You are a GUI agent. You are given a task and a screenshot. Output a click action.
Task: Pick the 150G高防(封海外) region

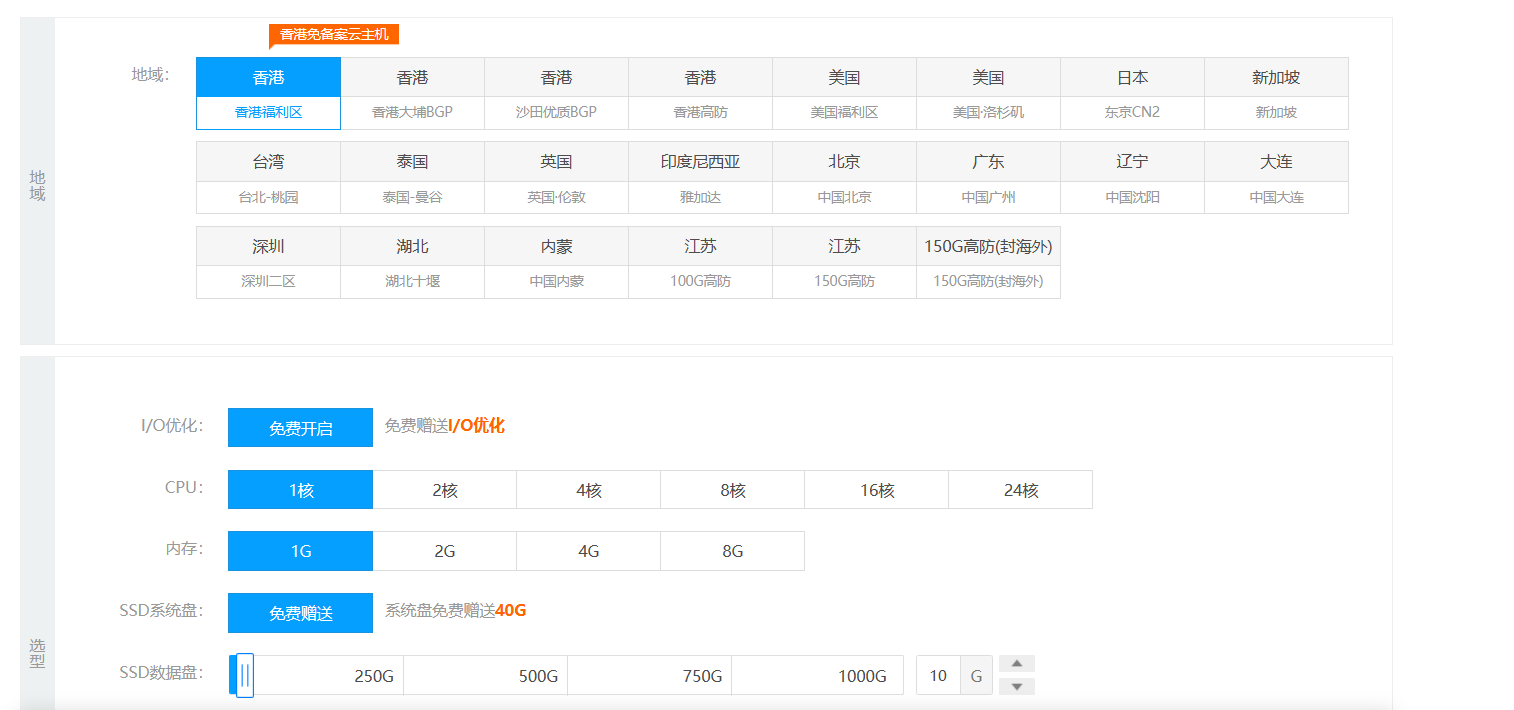(x=988, y=262)
